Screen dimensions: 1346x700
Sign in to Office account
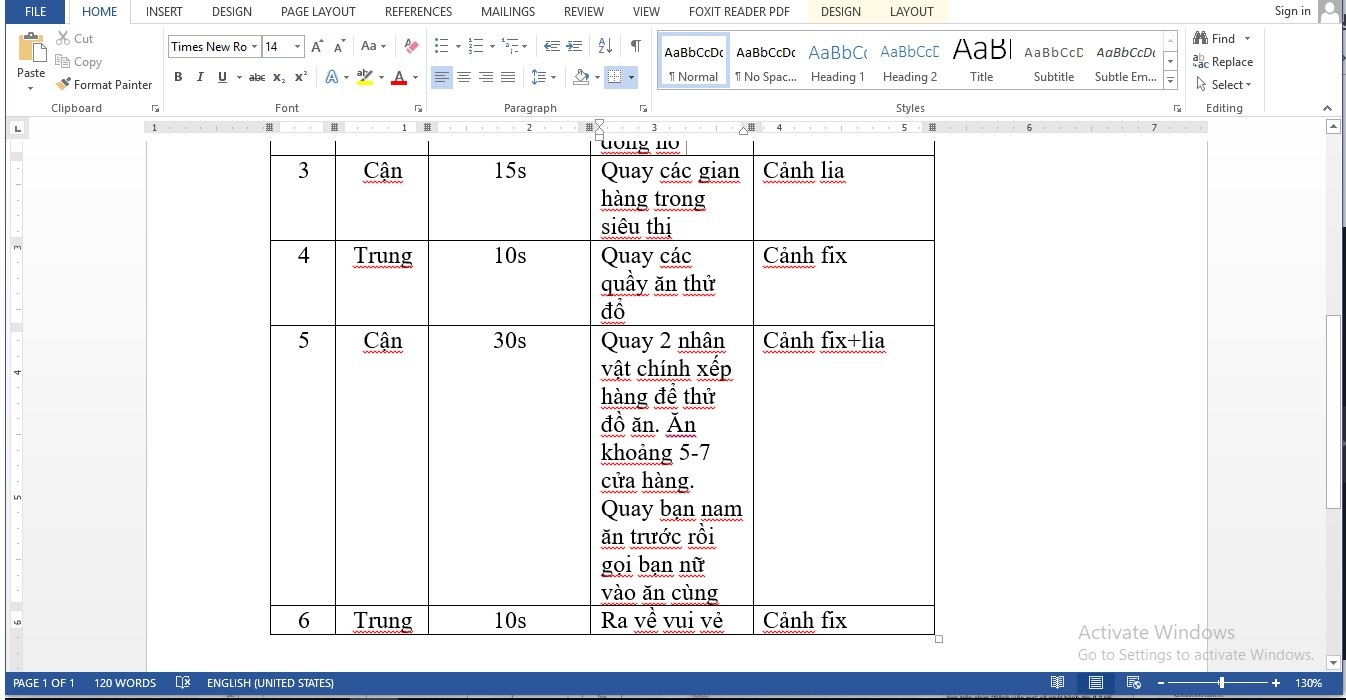(x=1292, y=11)
